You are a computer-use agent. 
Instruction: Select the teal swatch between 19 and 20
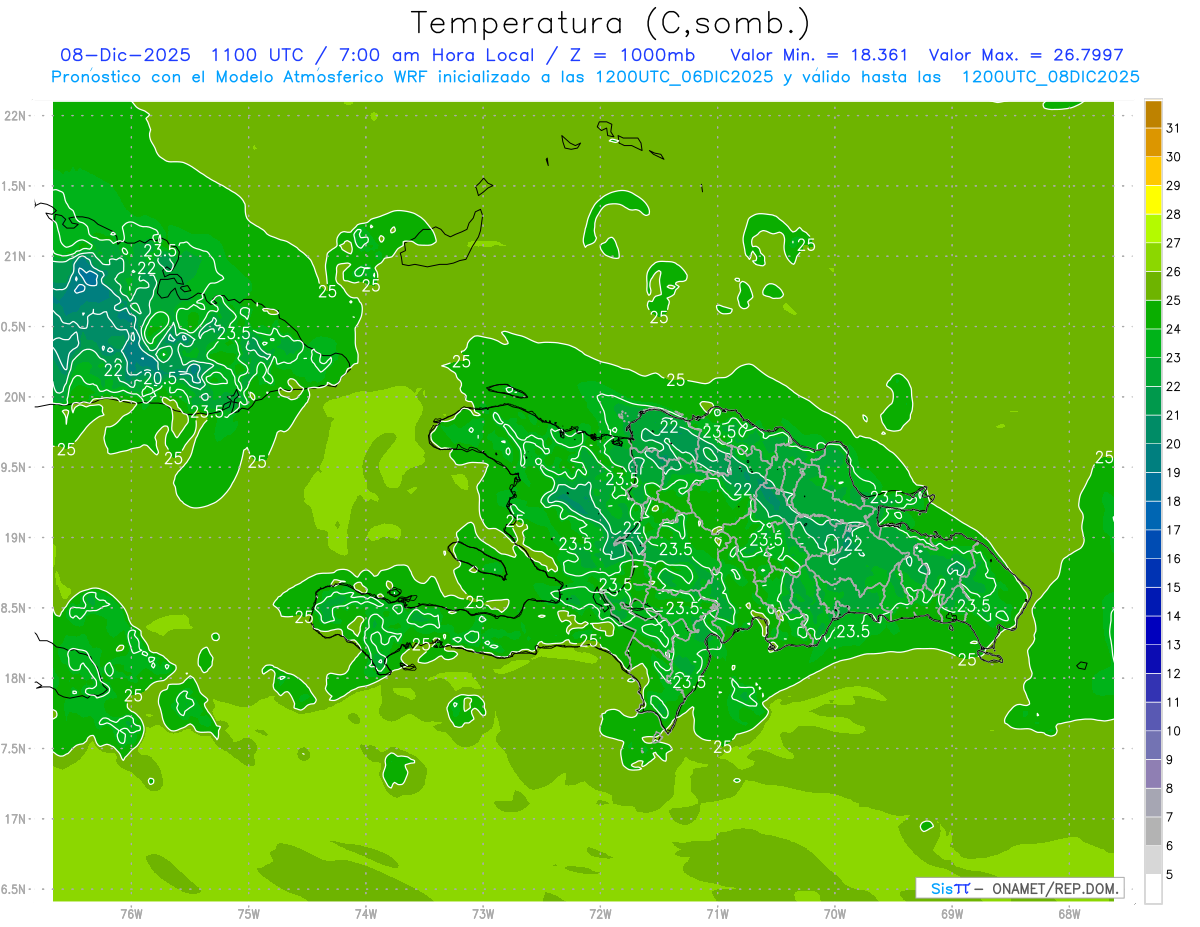(x=1153, y=459)
